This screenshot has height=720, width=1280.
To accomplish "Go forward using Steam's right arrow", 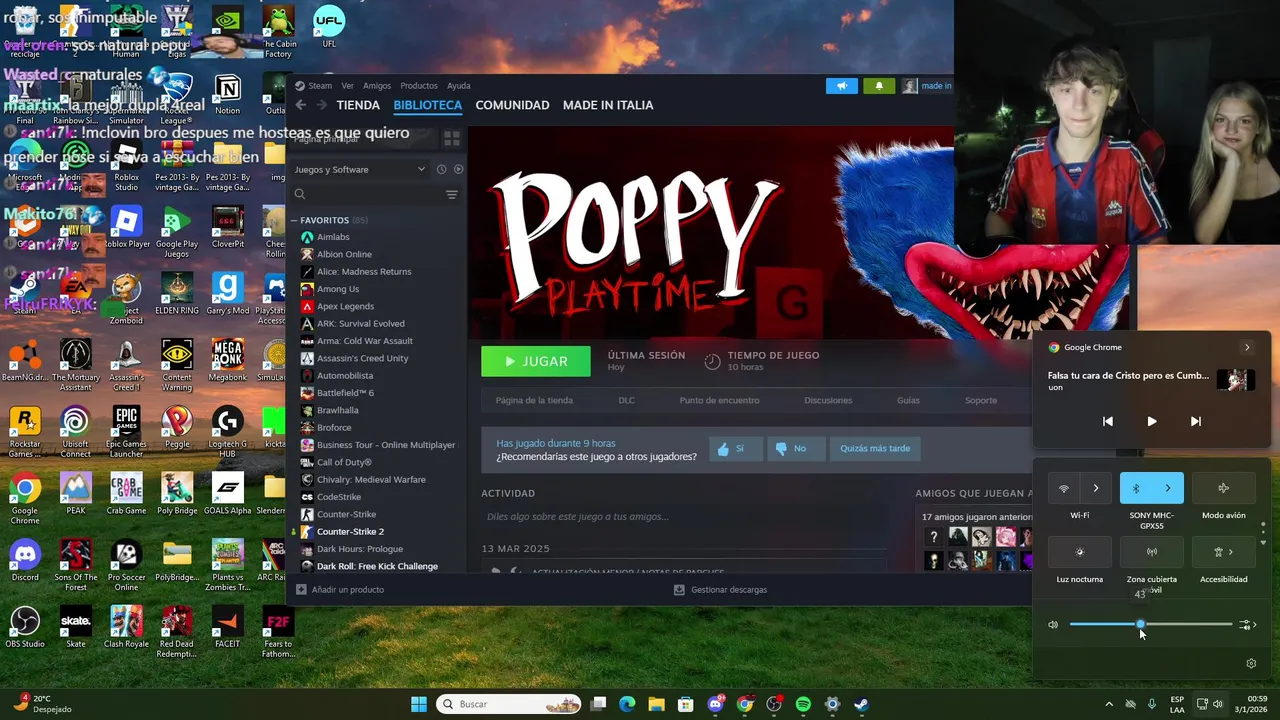I will [x=321, y=105].
